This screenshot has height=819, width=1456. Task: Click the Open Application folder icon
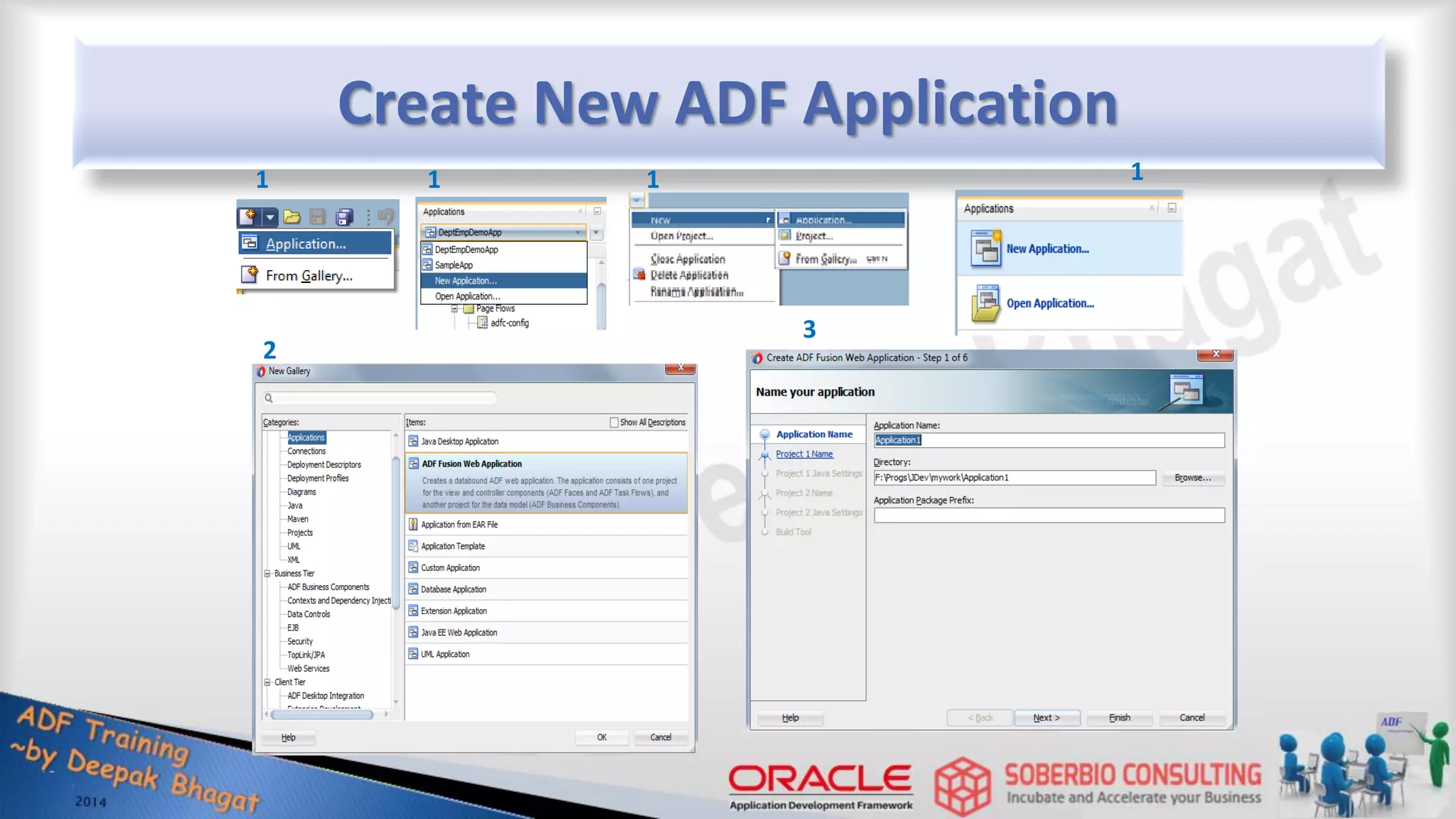point(986,304)
